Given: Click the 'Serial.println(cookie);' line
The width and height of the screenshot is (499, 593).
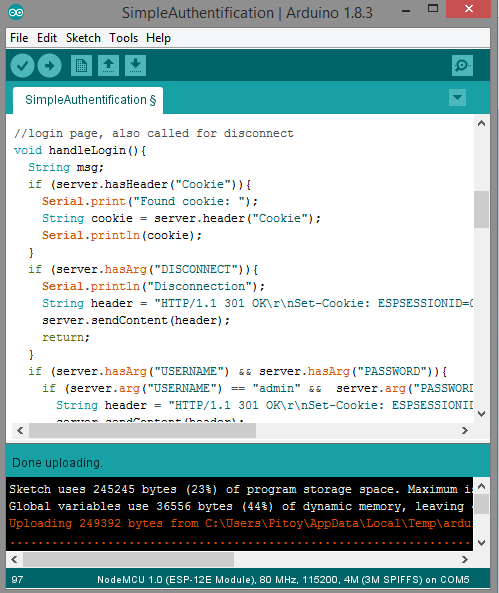Looking at the screenshot, I should (122, 236).
